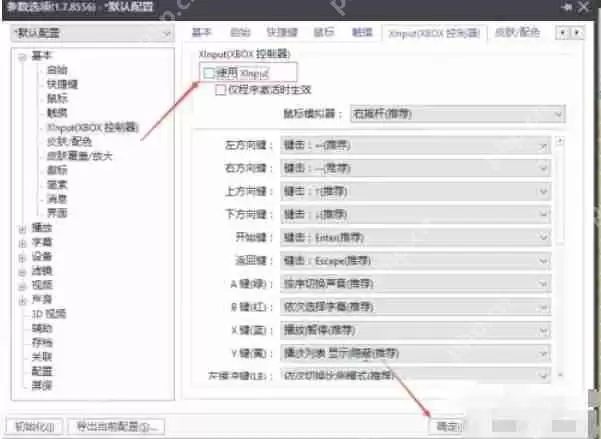Open the Y键(黄) action dropdown

pos(415,353)
